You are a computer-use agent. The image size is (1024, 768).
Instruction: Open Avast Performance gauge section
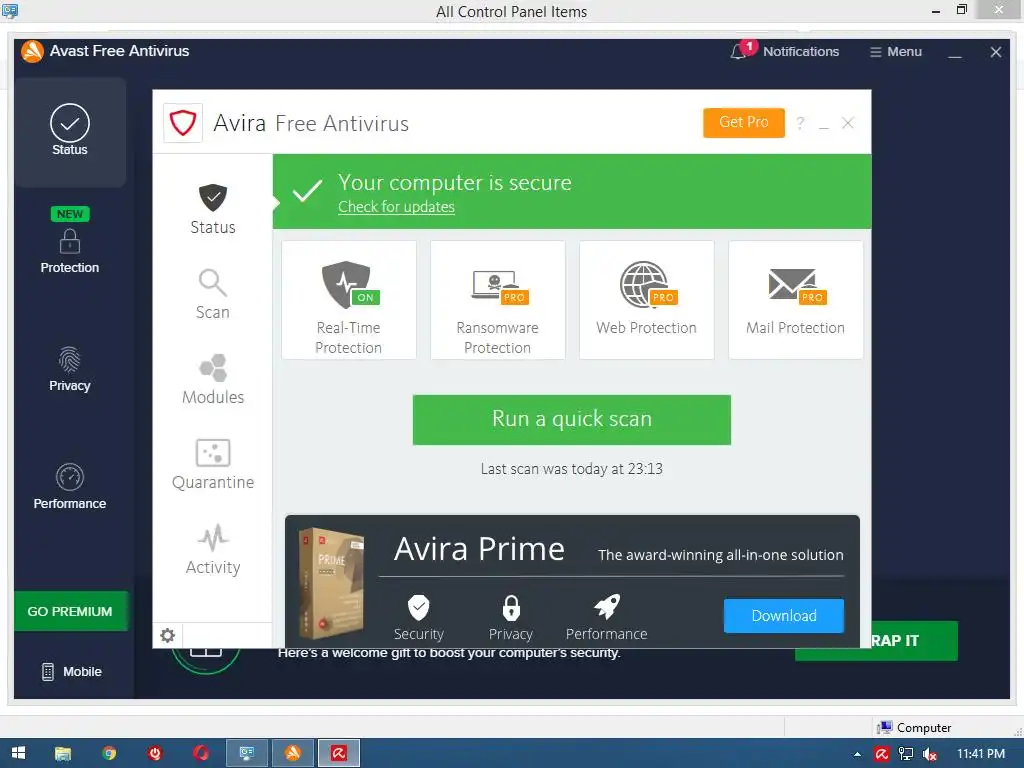pos(70,487)
